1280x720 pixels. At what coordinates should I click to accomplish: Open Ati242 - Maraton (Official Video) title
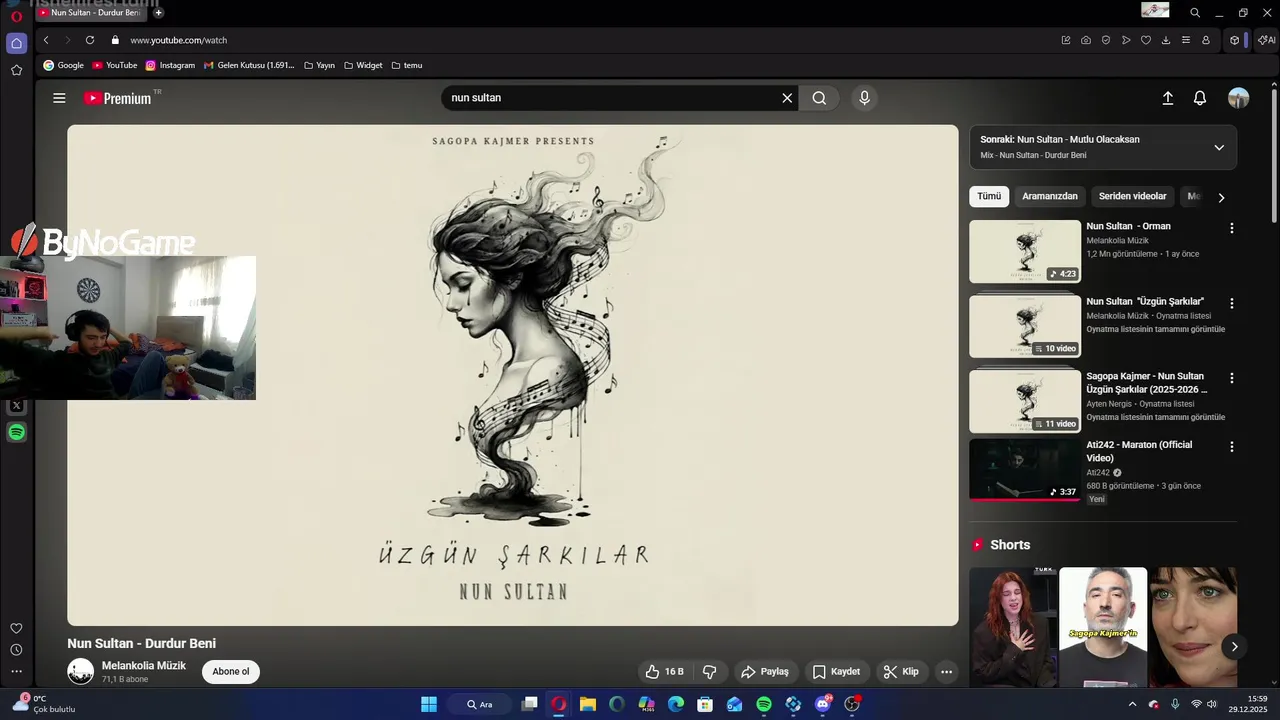1139,451
